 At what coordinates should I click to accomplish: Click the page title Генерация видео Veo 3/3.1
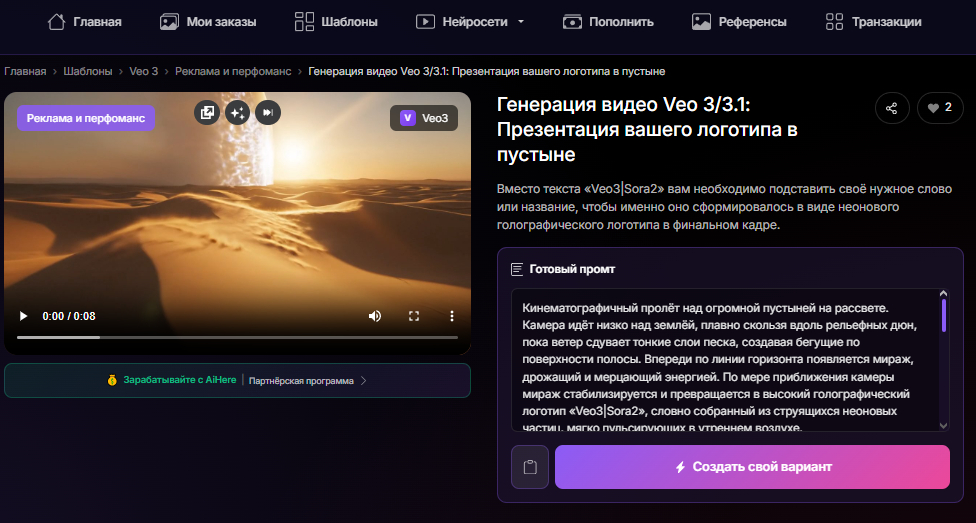pyautogui.click(x=647, y=130)
